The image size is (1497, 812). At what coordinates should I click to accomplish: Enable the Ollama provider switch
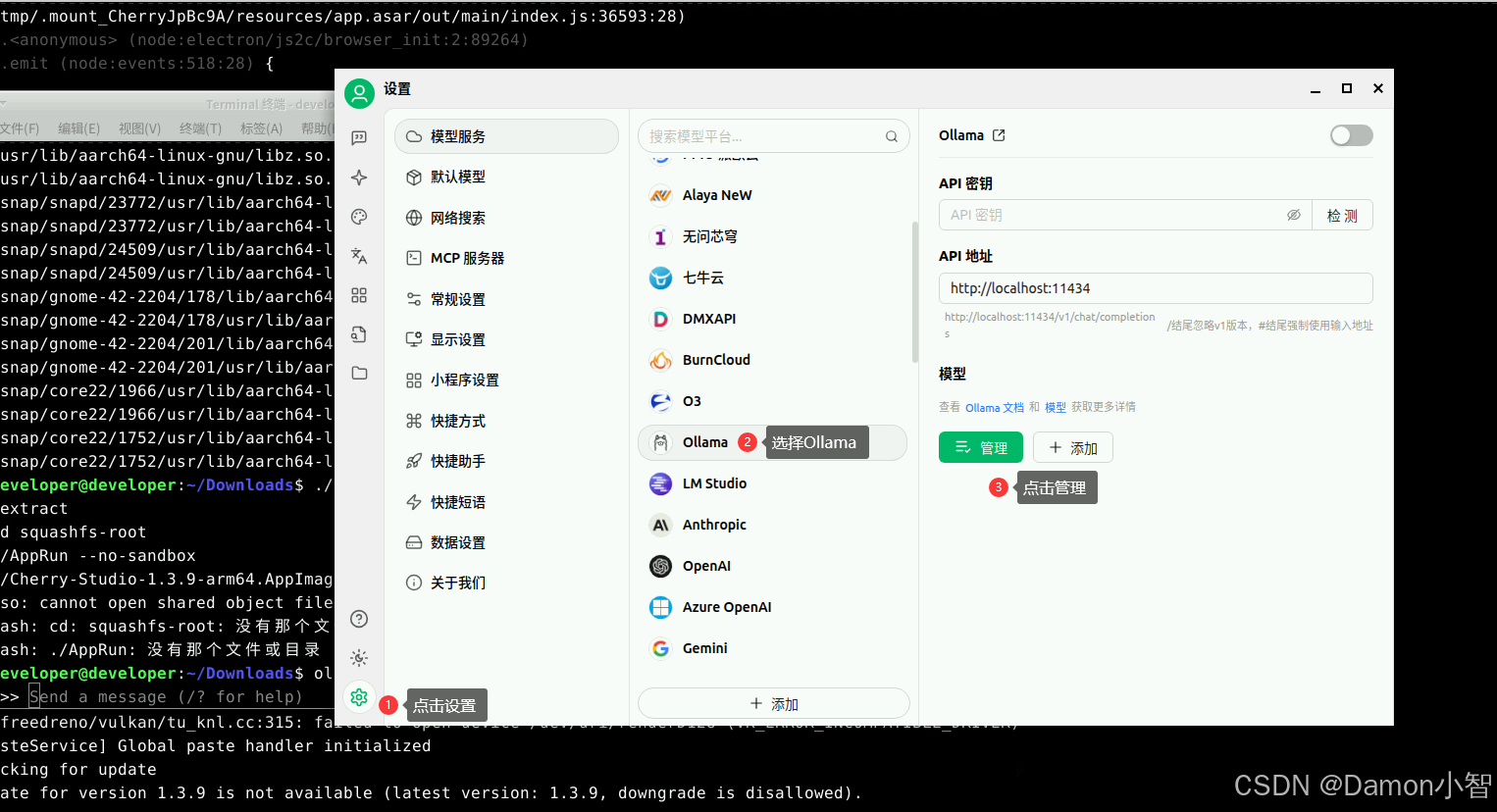pyautogui.click(x=1351, y=135)
